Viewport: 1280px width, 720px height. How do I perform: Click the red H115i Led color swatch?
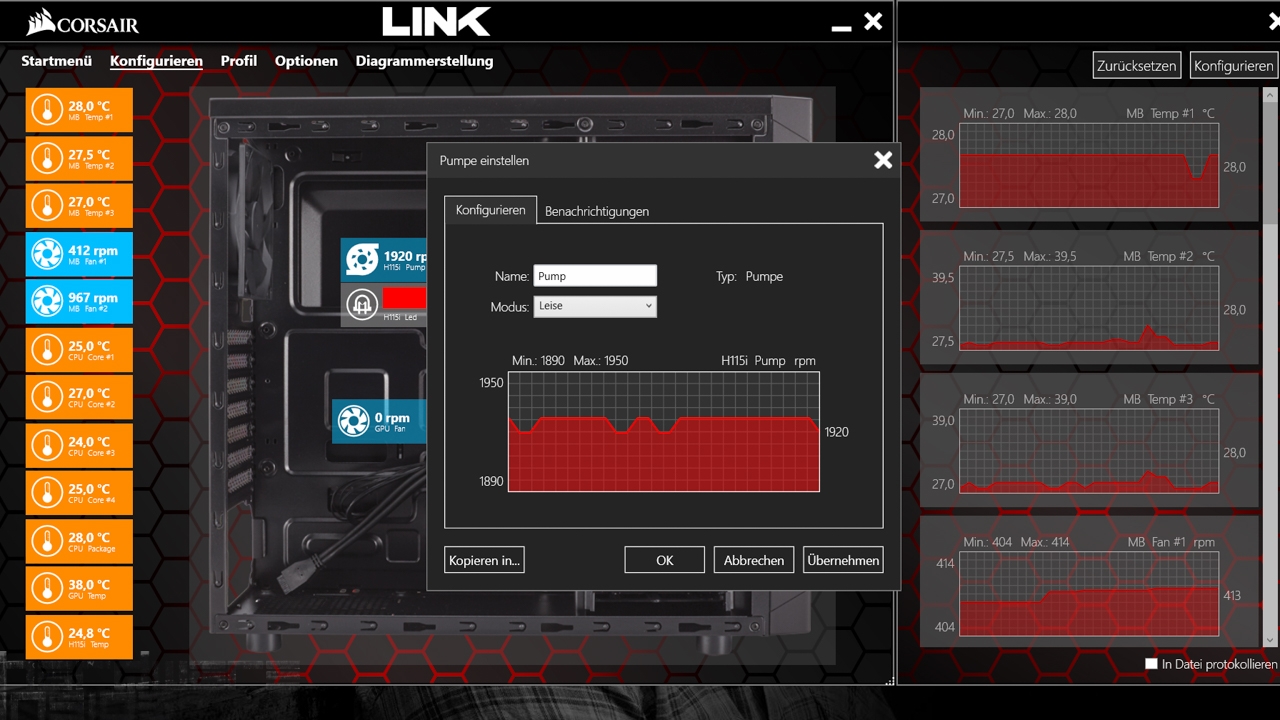tap(405, 298)
